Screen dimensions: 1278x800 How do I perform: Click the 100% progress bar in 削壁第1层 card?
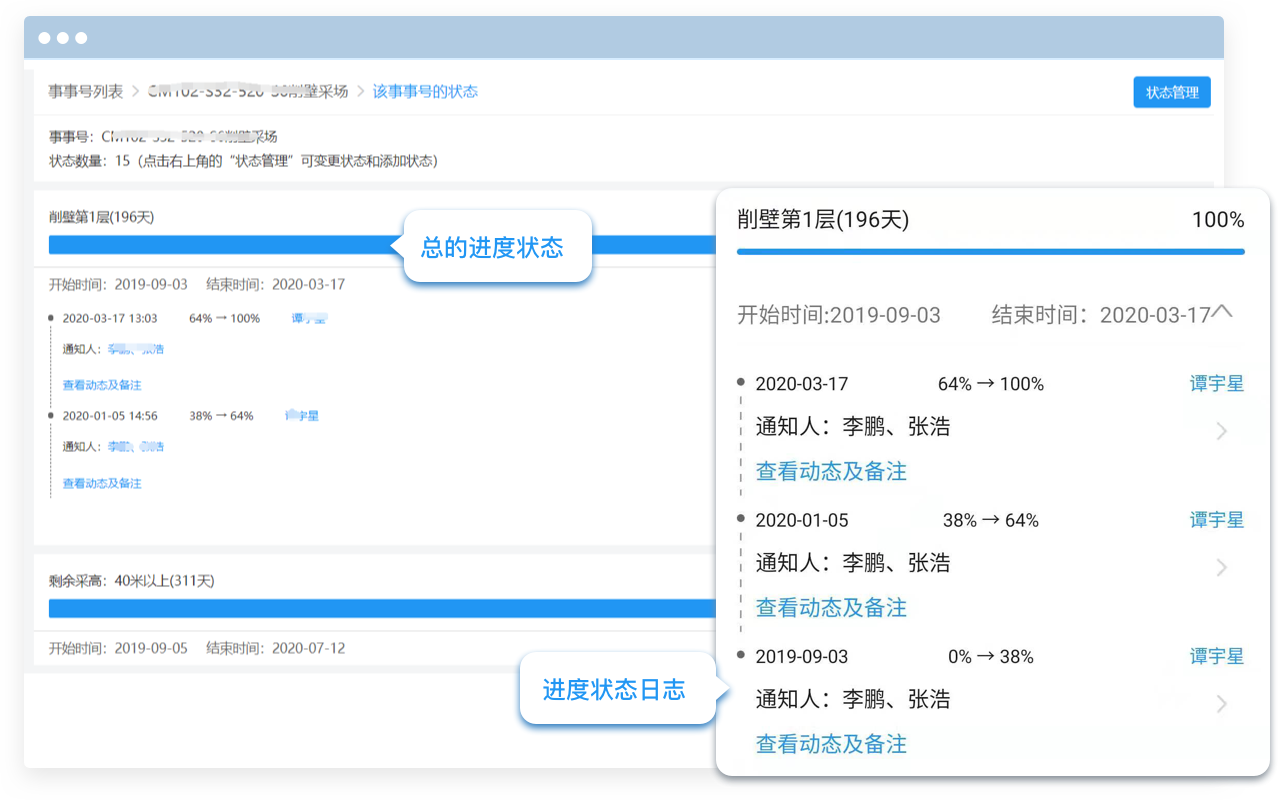click(x=990, y=252)
